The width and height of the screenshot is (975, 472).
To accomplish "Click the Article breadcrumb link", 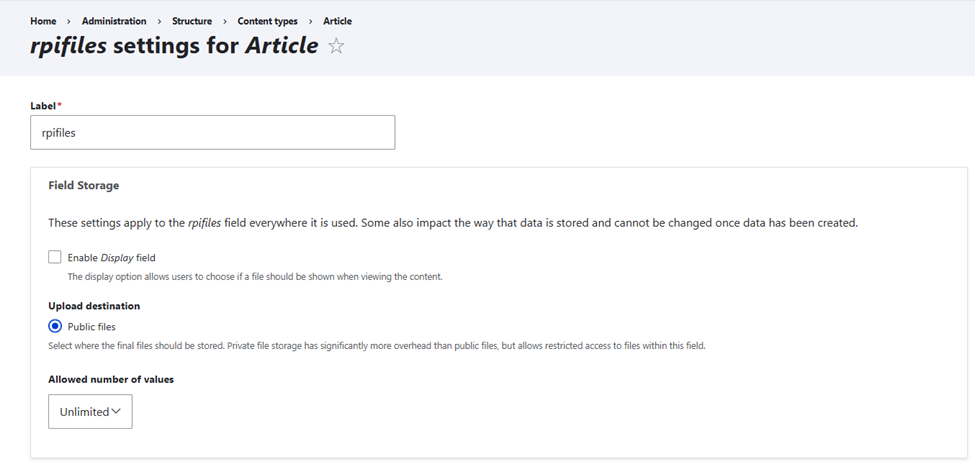I will pyautogui.click(x=337, y=21).
